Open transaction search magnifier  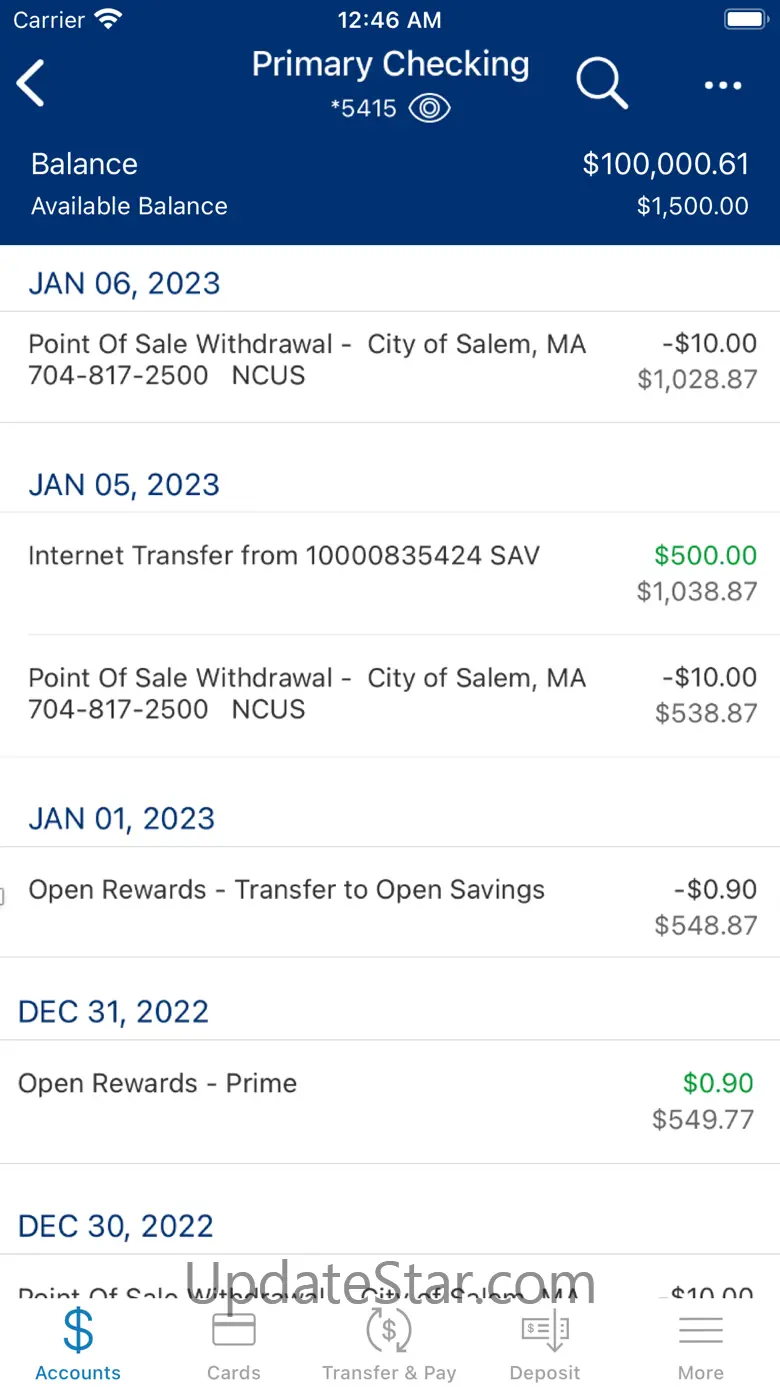tap(601, 83)
